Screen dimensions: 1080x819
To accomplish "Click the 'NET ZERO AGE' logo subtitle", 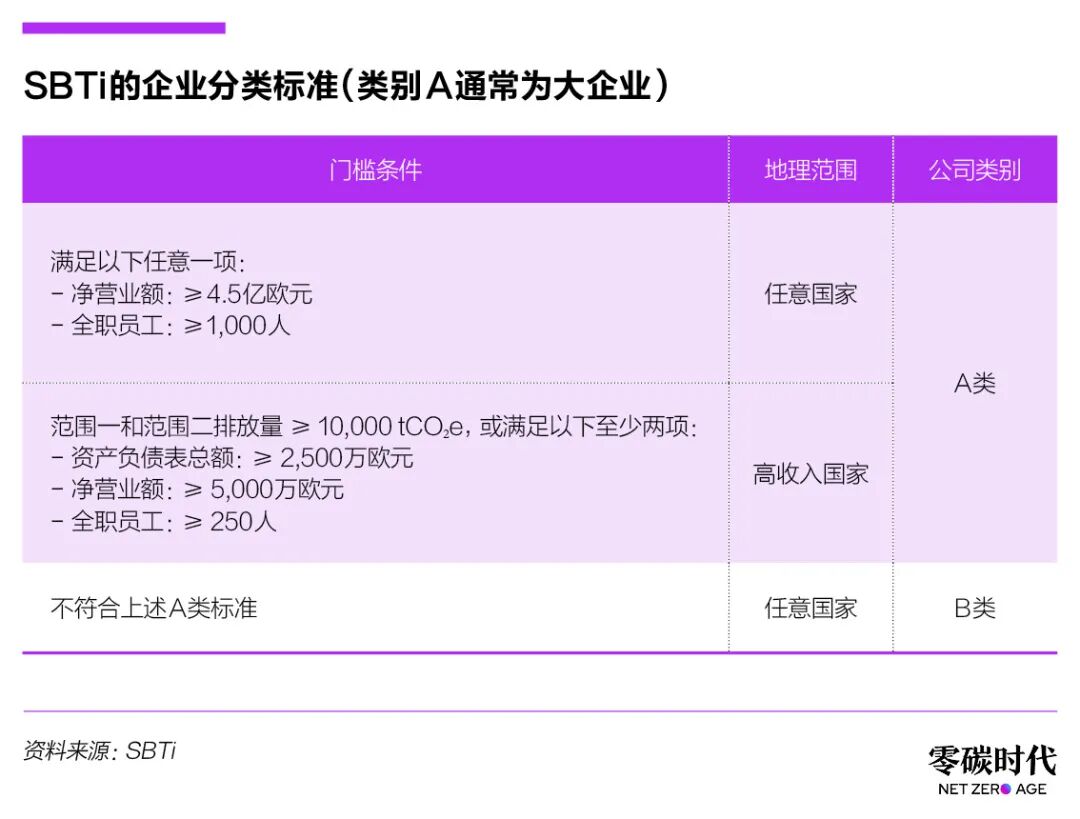I will 992,789.
